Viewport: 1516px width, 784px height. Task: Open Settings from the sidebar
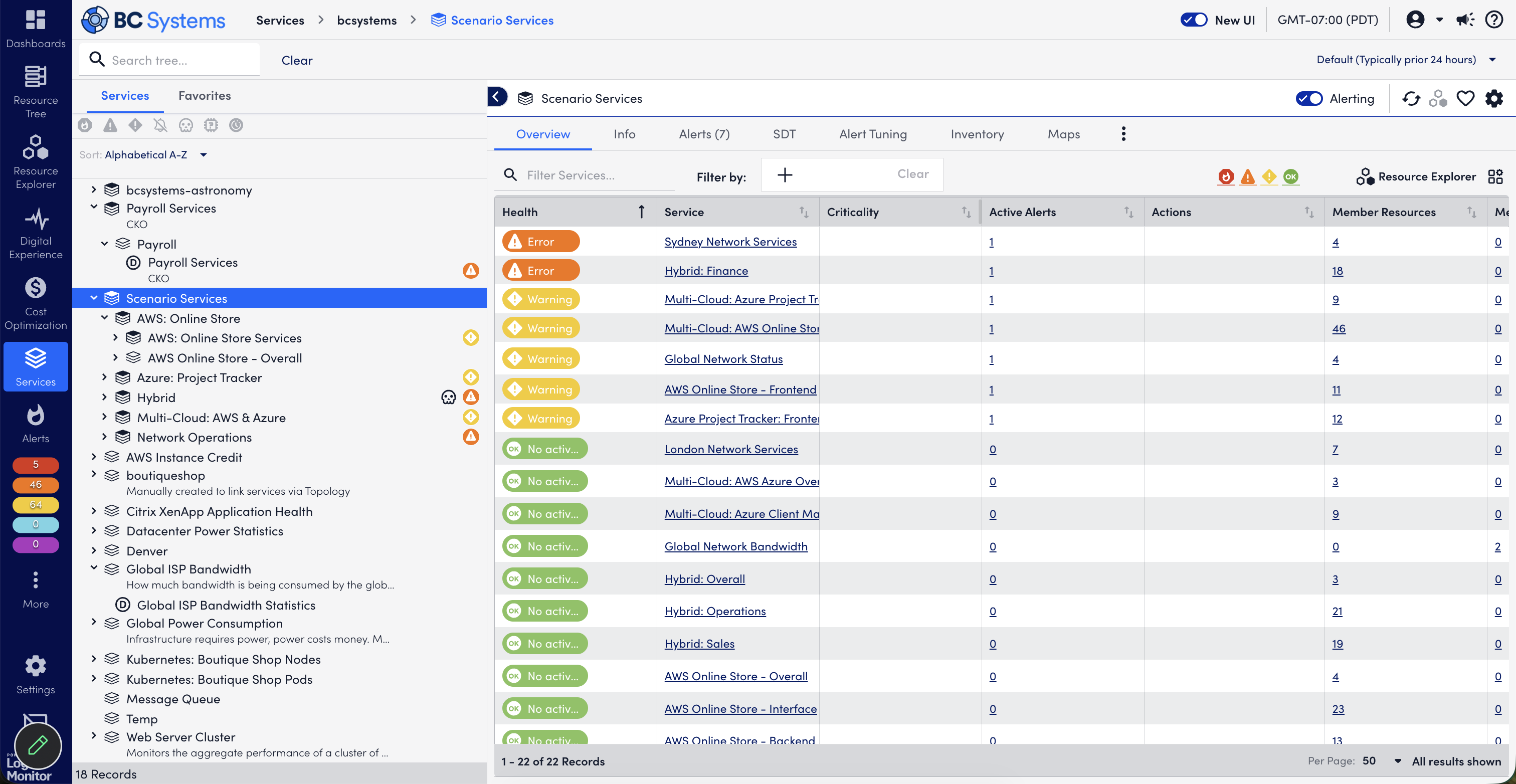click(35, 675)
